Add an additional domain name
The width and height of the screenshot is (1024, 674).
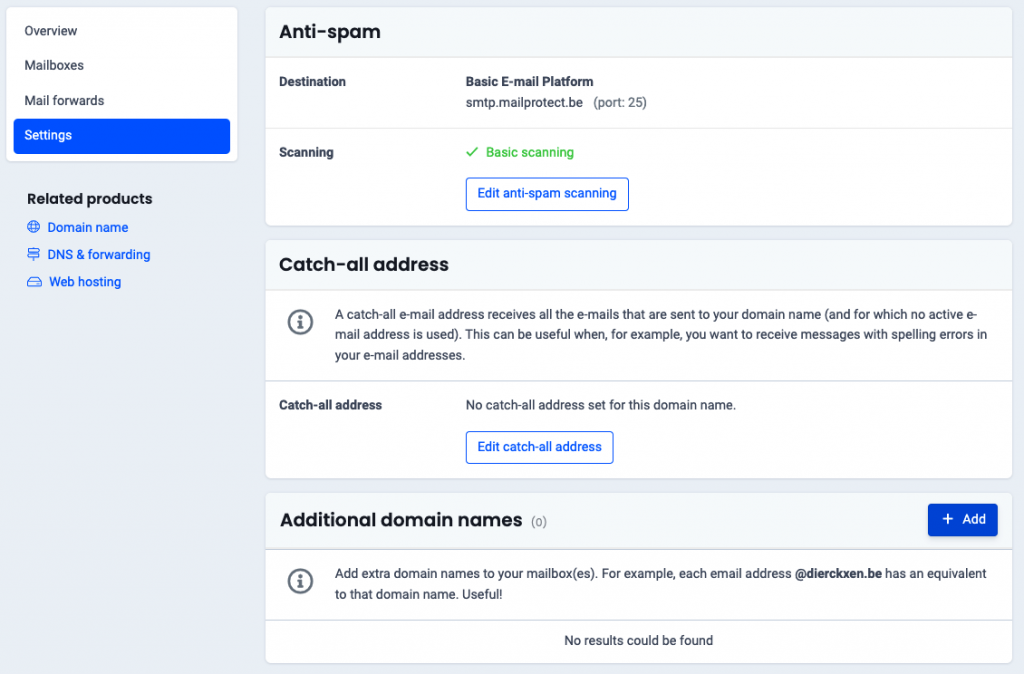click(963, 520)
